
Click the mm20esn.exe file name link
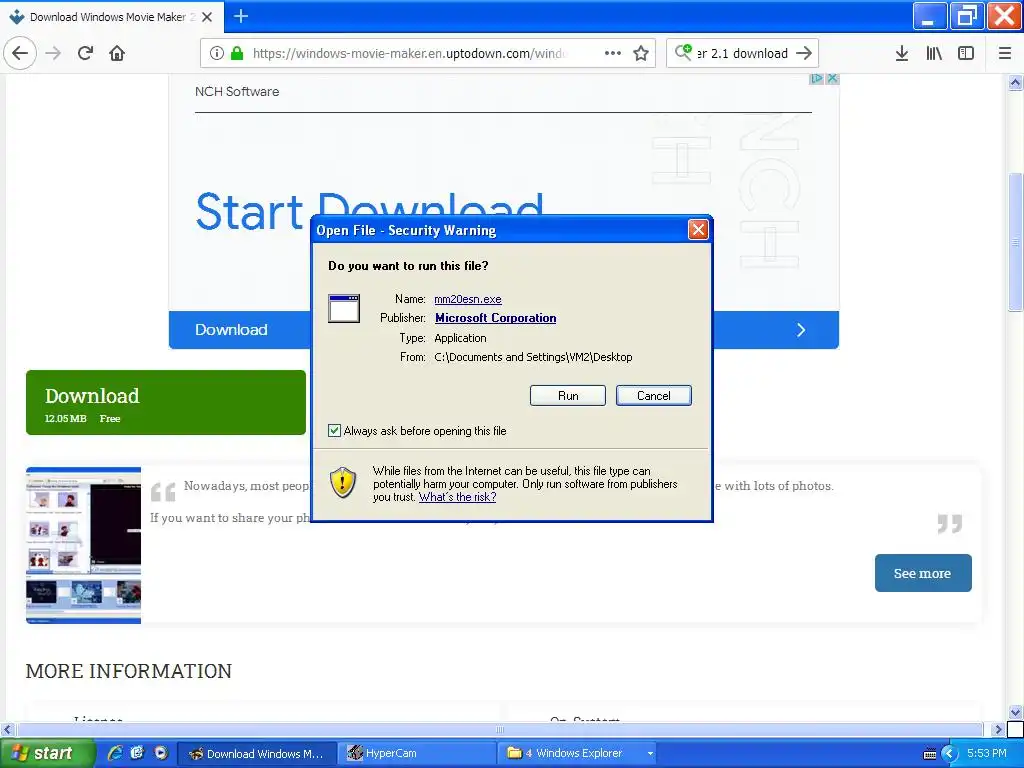468,299
